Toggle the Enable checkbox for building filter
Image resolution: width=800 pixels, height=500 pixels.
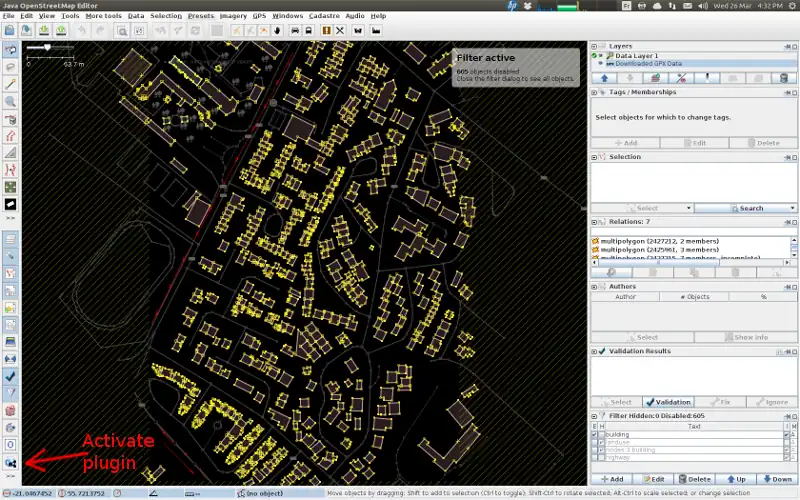coord(595,435)
